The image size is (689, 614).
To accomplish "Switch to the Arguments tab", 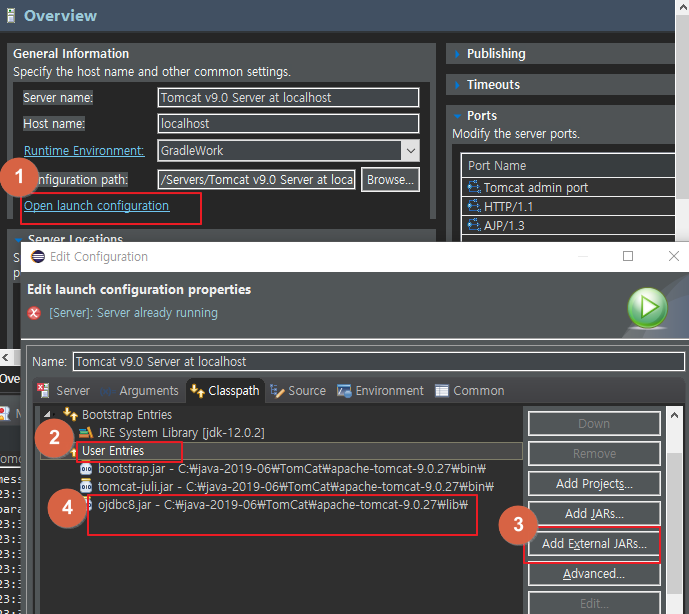I will tap(140, 391).
